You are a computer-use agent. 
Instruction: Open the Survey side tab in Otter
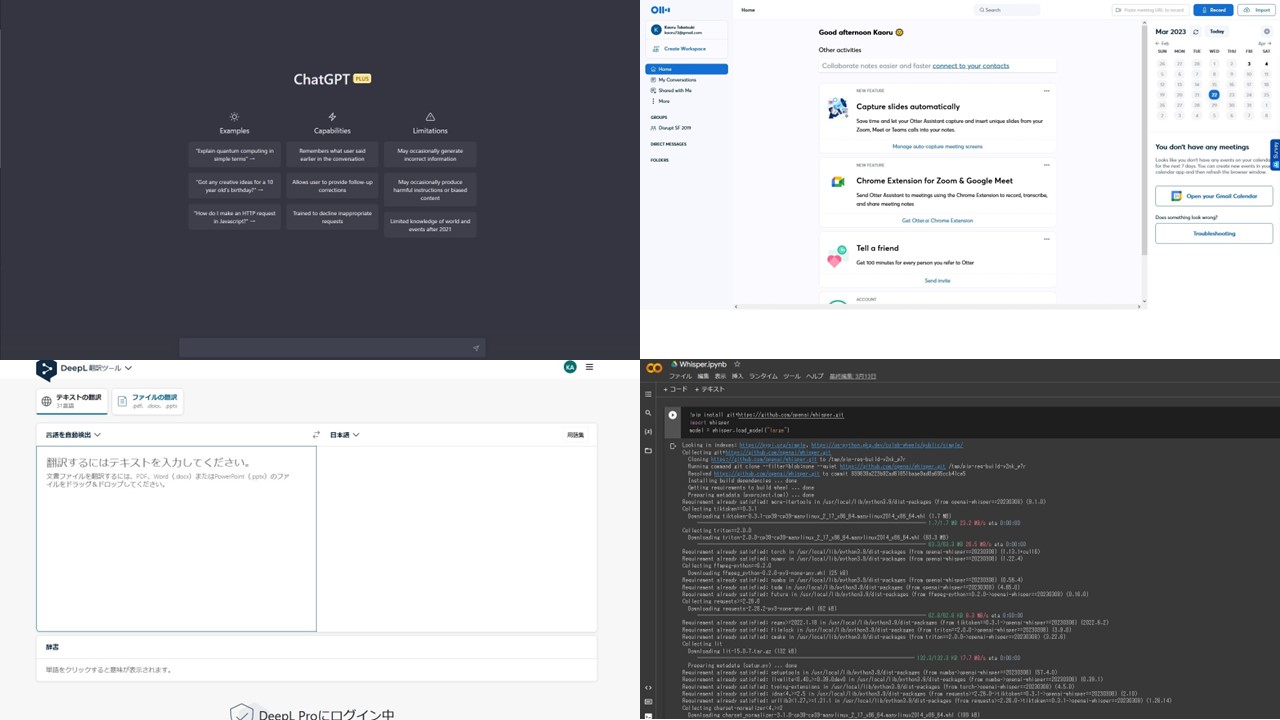(1275, 155)
